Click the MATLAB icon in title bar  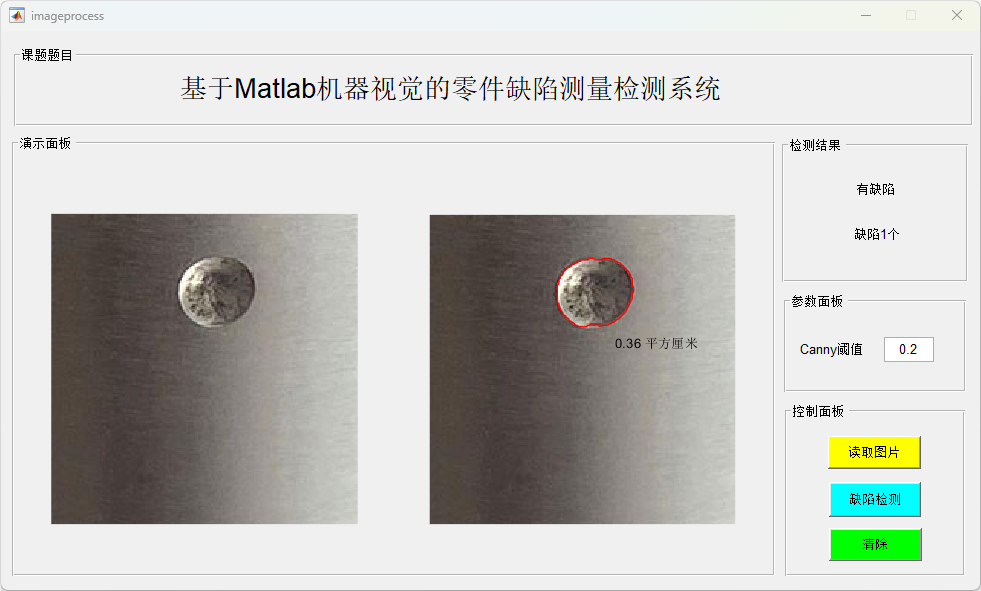point(17,16)
